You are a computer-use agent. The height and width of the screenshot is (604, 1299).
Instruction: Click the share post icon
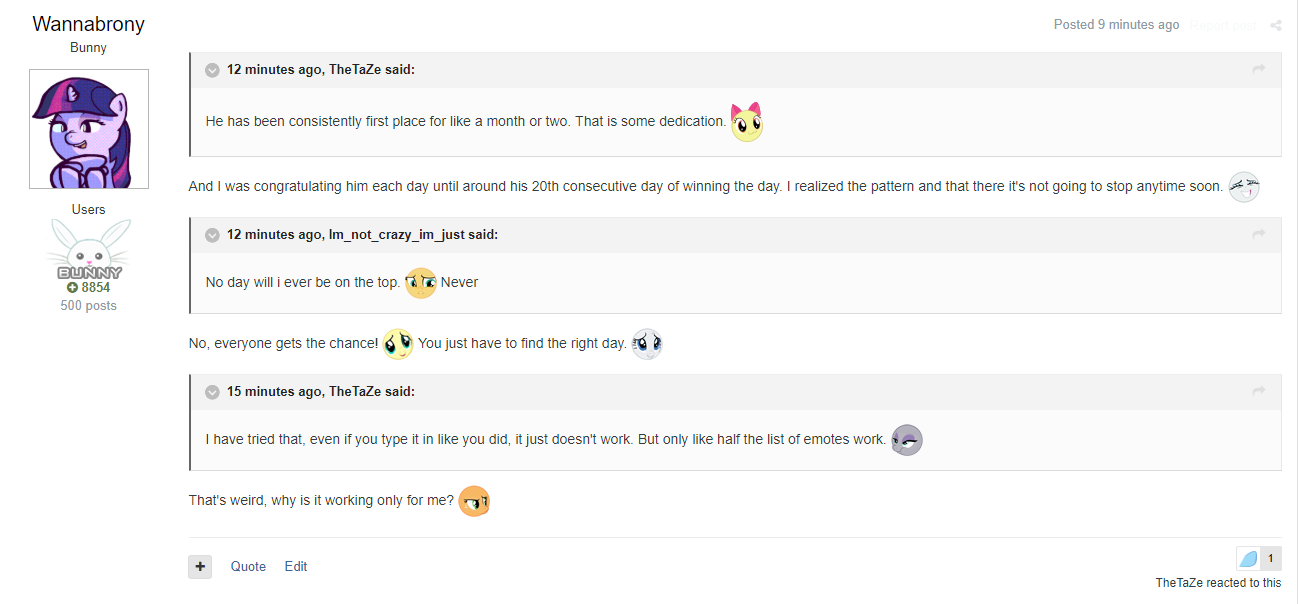[x=1275, y=25]
